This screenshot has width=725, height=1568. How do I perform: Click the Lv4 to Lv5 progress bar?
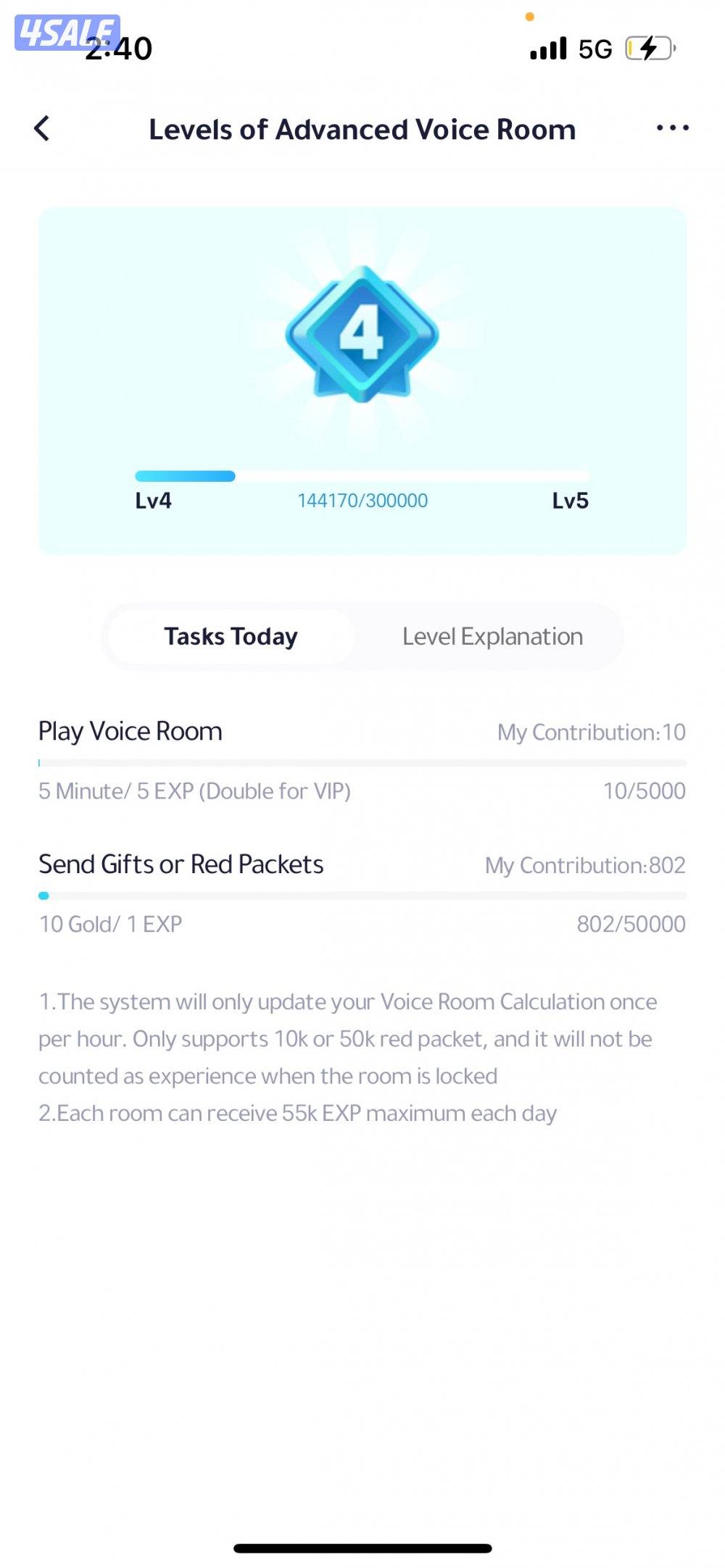pyautogui.click(x=362, y=476)
